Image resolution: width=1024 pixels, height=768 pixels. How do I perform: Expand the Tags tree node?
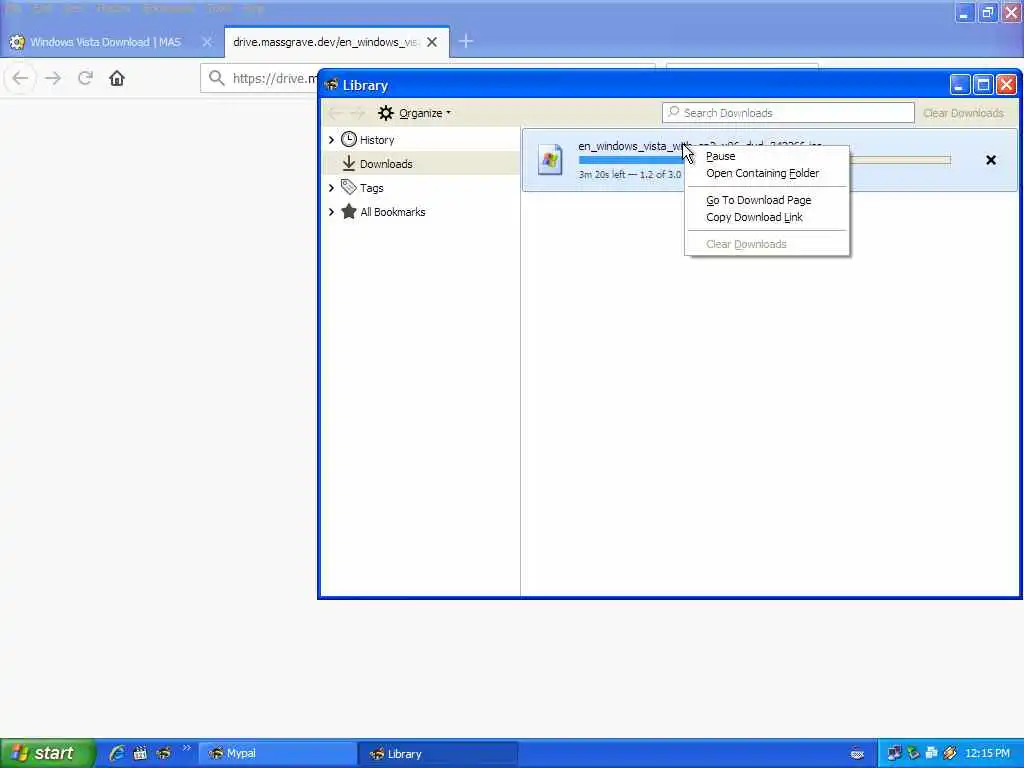tap(331, 188)
